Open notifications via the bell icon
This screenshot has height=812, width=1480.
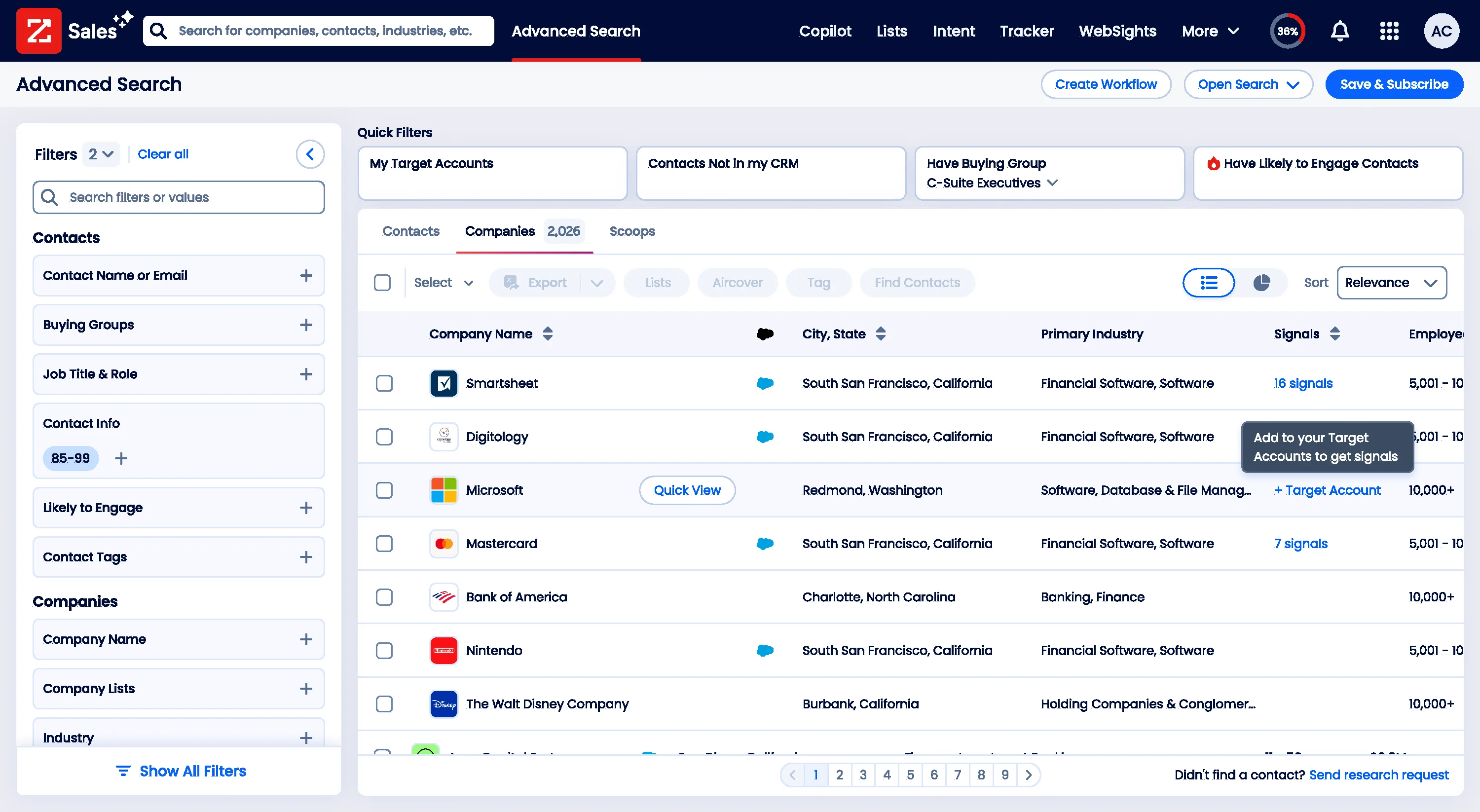(1339, 31)
